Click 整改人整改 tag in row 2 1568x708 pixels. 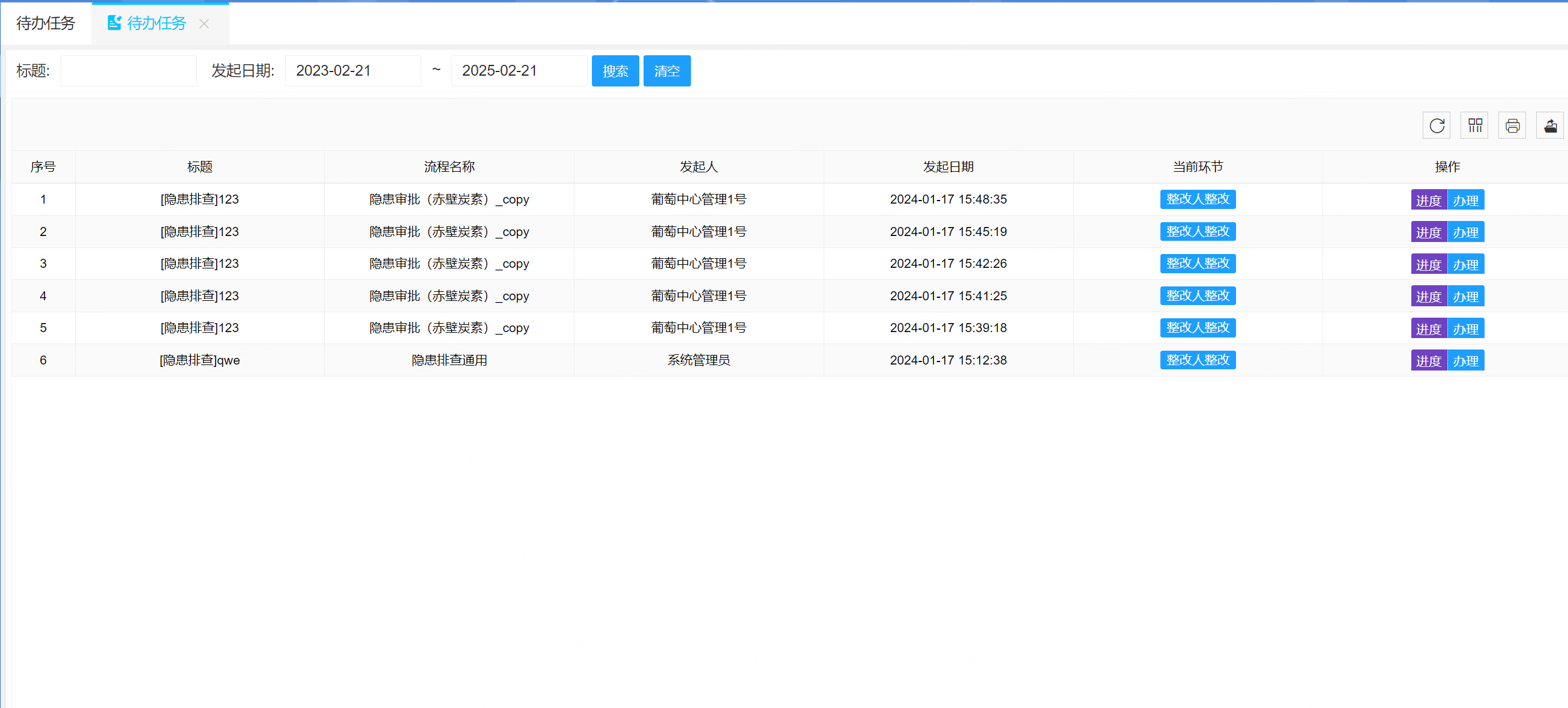pos(1197,231)
